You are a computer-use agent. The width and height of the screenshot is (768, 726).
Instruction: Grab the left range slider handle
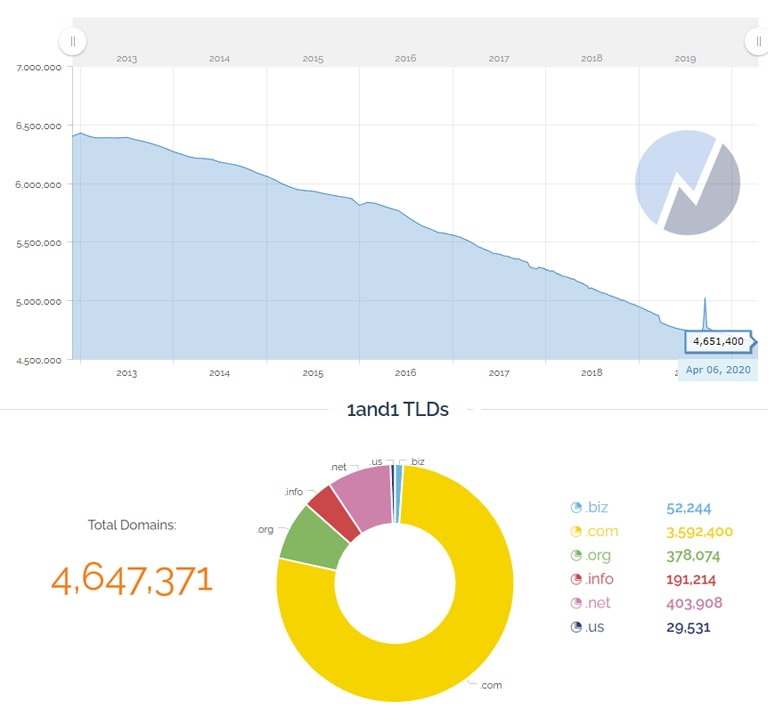click(72, 42)
